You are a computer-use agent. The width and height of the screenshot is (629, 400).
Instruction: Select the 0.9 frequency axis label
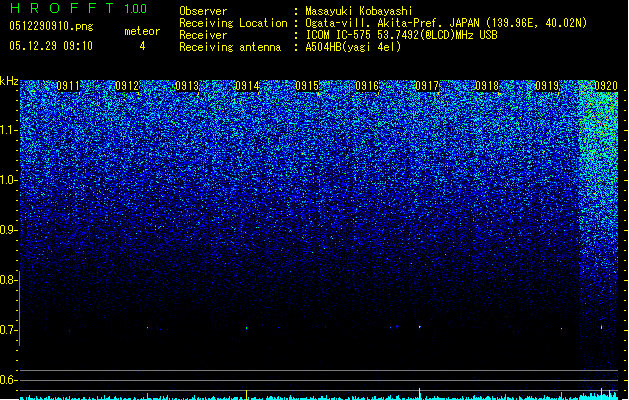tap(9, 230)
